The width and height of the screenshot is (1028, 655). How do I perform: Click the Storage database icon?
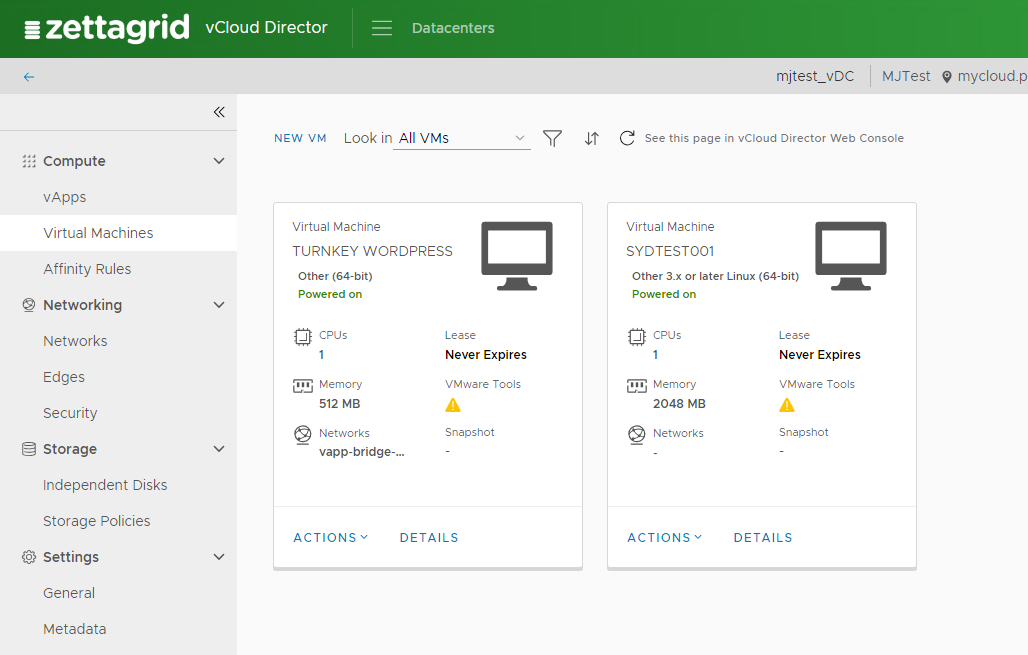29,449
